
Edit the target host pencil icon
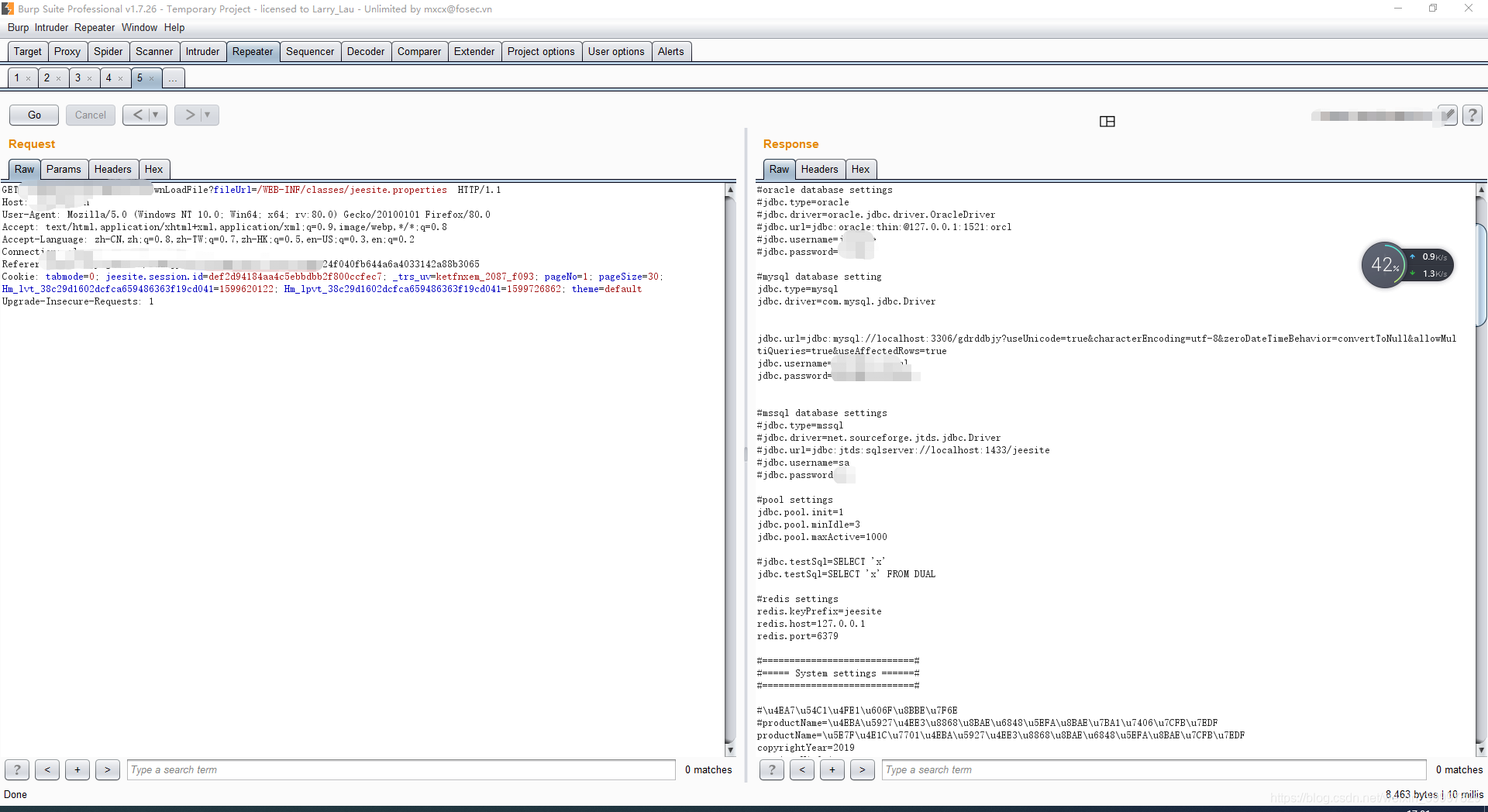tap(1448, 115)
